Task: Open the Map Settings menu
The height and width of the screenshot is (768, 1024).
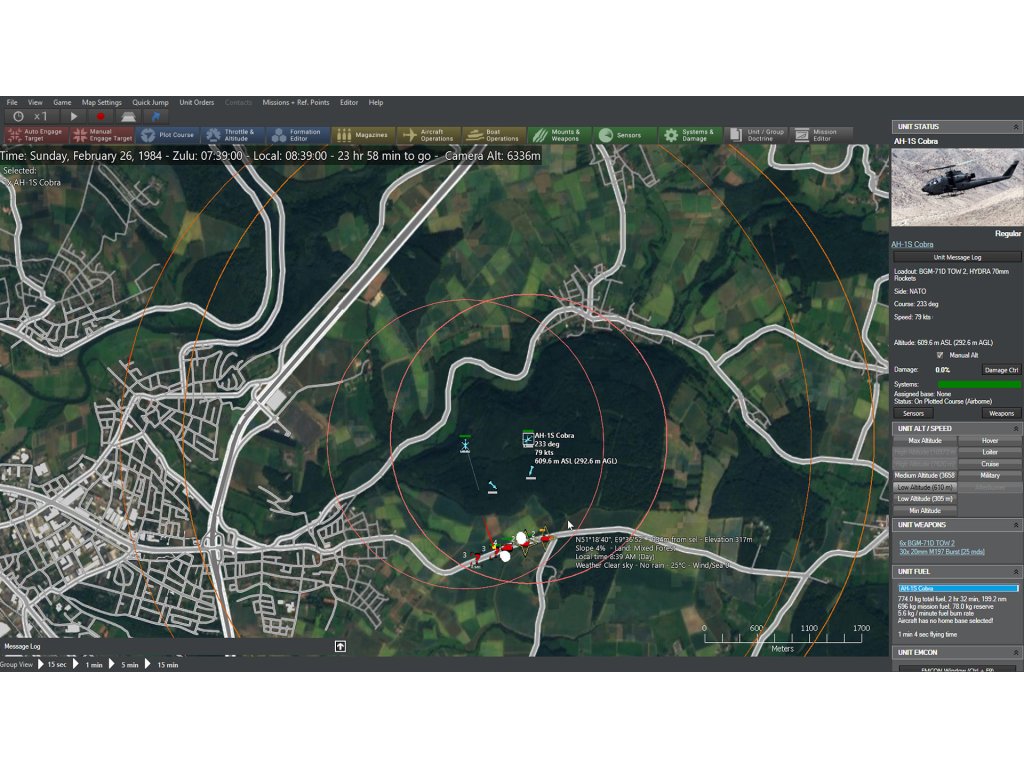Action: [102, 103]
